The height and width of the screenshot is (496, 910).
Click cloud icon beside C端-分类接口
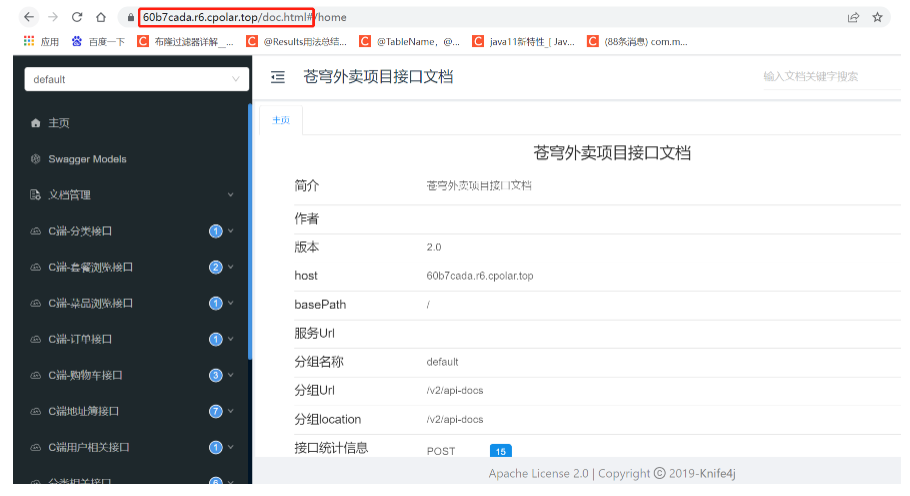click(35, 231)
